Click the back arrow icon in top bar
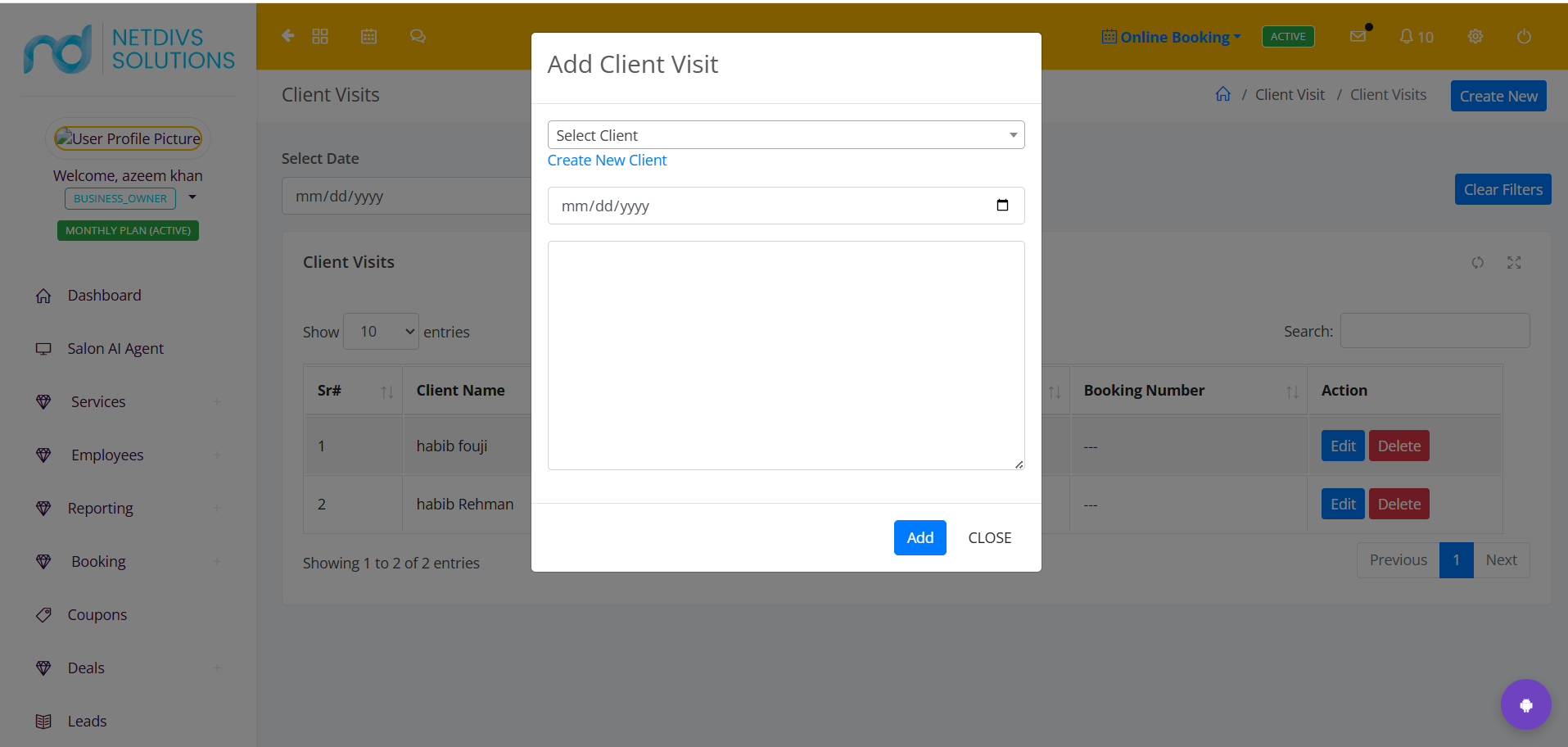 coord(287,36)
